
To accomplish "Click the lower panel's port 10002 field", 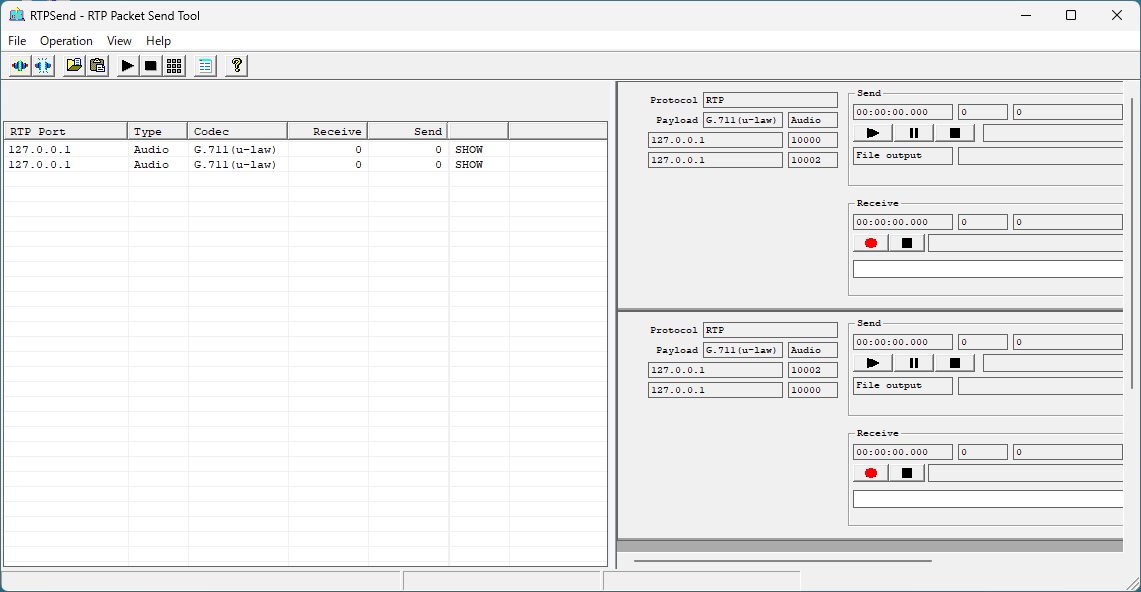I will click(813, 370).
